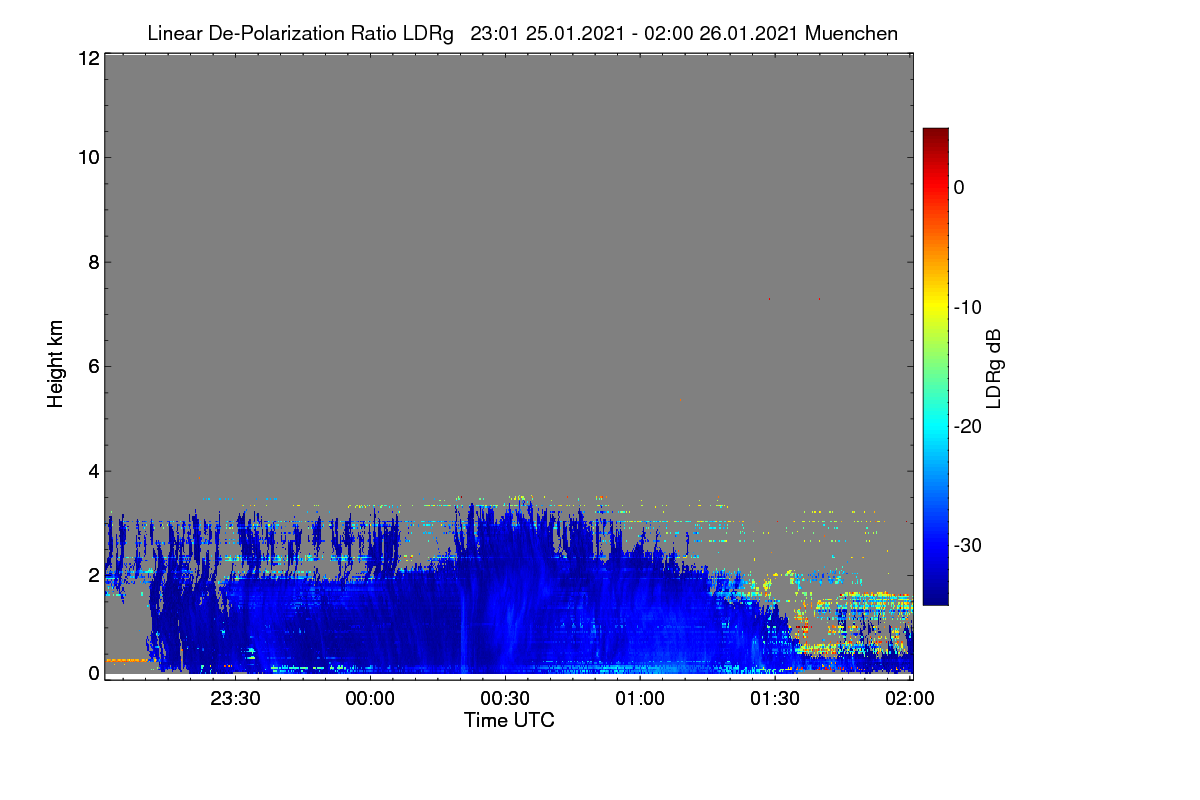
Task: Click the 'Muenchen' station name in title
Action: [851, 33]
